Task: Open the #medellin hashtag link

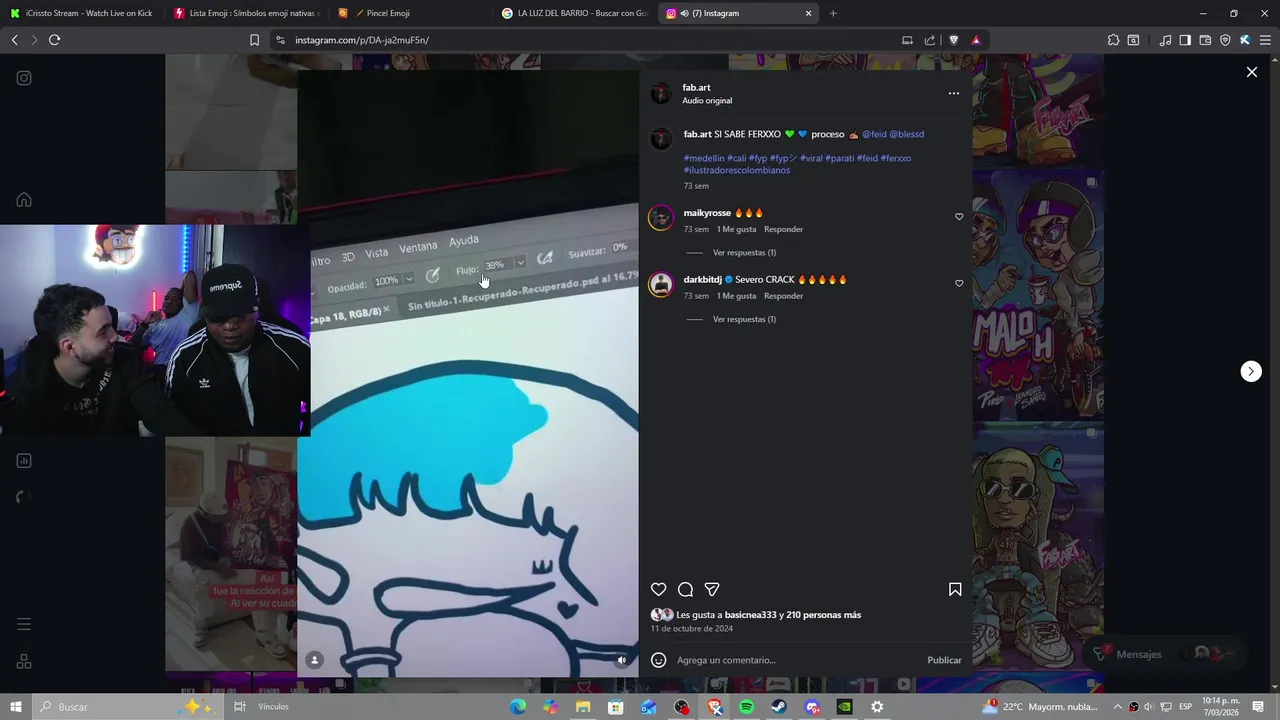Action: 704,158
